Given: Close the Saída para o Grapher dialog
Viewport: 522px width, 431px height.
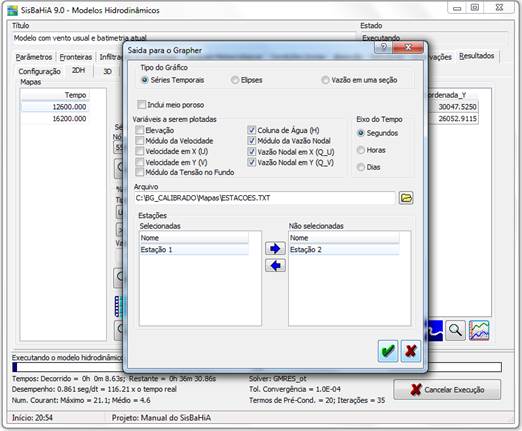Looking at the screenshot, I should (x=408, y=47).
